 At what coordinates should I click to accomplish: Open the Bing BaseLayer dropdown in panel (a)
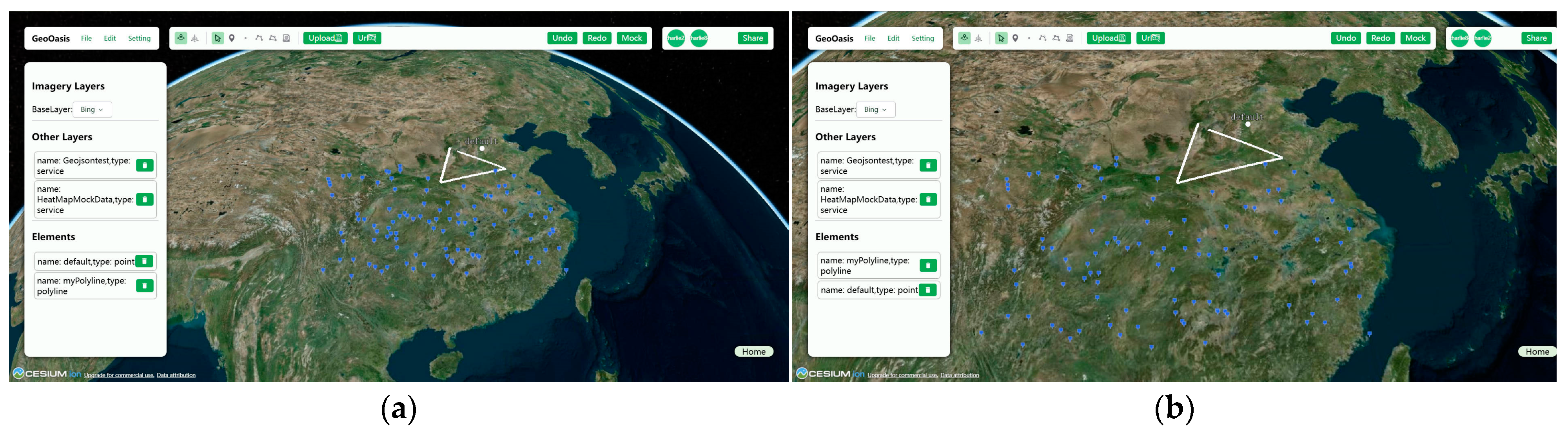tap(92, 109)
